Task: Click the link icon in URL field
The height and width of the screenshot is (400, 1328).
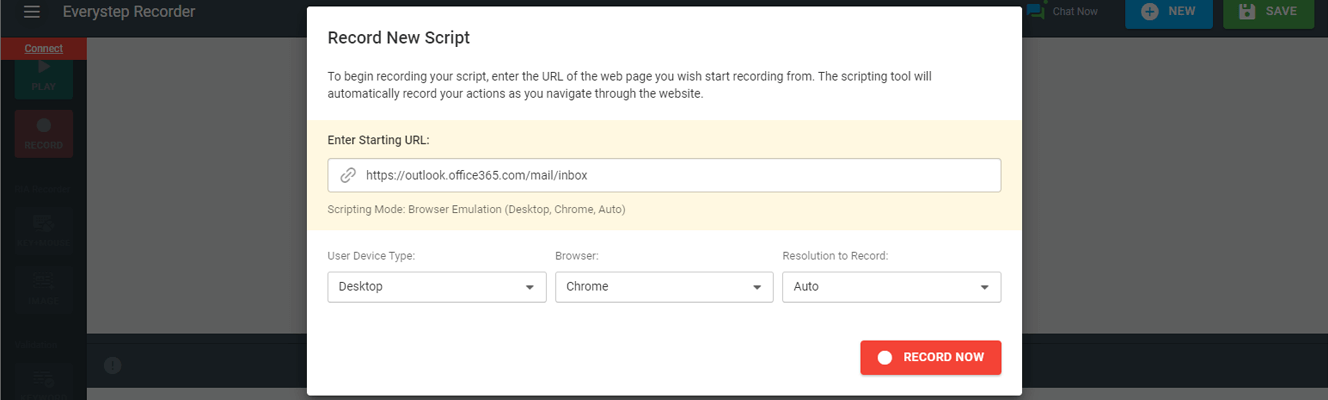Action: (348, 175)
